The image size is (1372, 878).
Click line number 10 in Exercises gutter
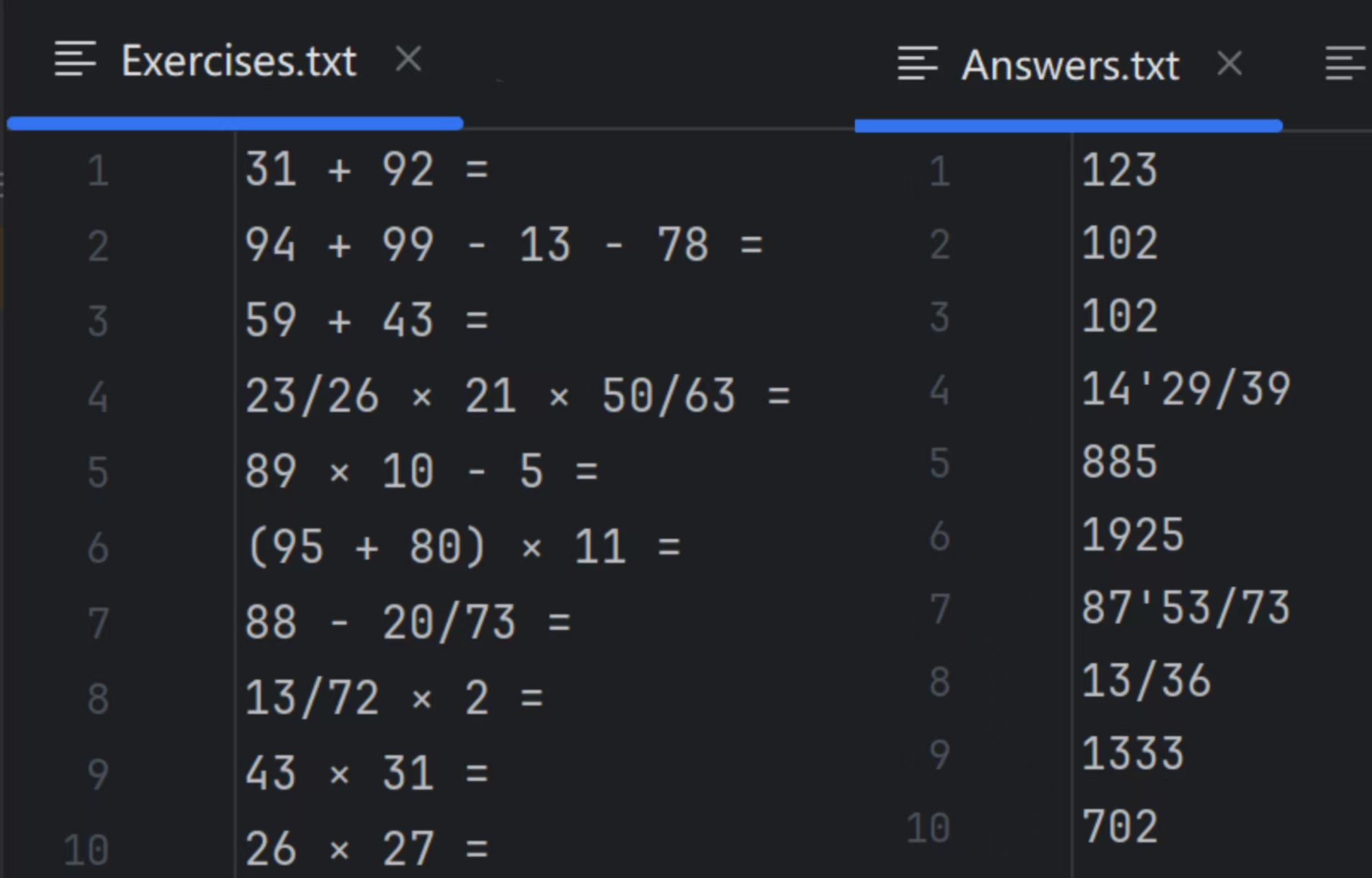[x=86, y=849]
